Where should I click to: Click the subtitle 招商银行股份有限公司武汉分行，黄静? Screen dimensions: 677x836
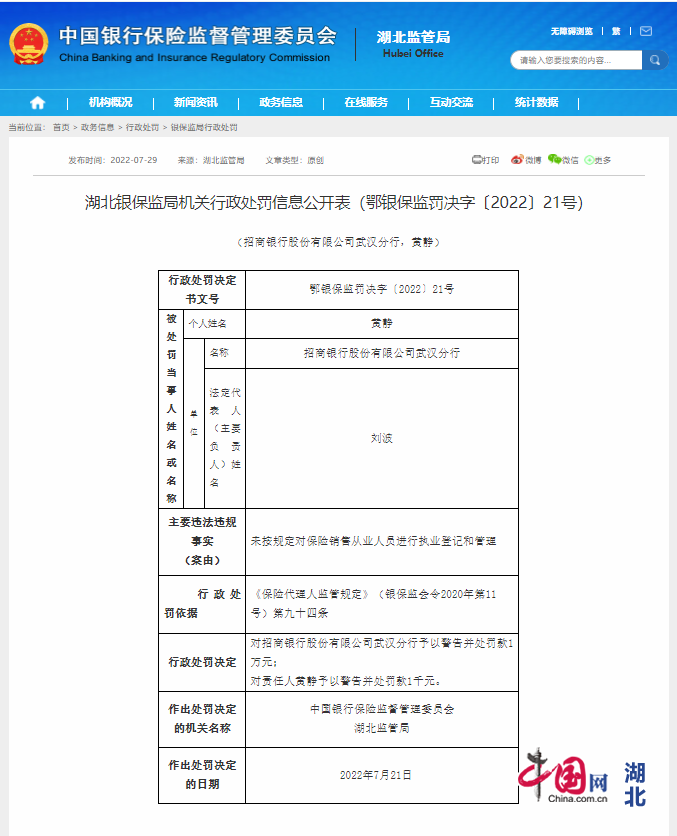tap(338, 242)
